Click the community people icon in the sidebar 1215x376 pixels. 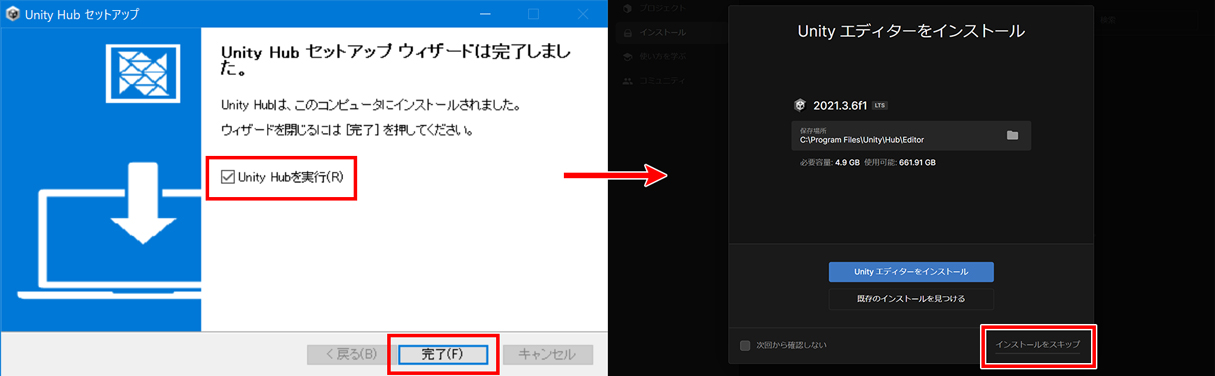(627, 80)
